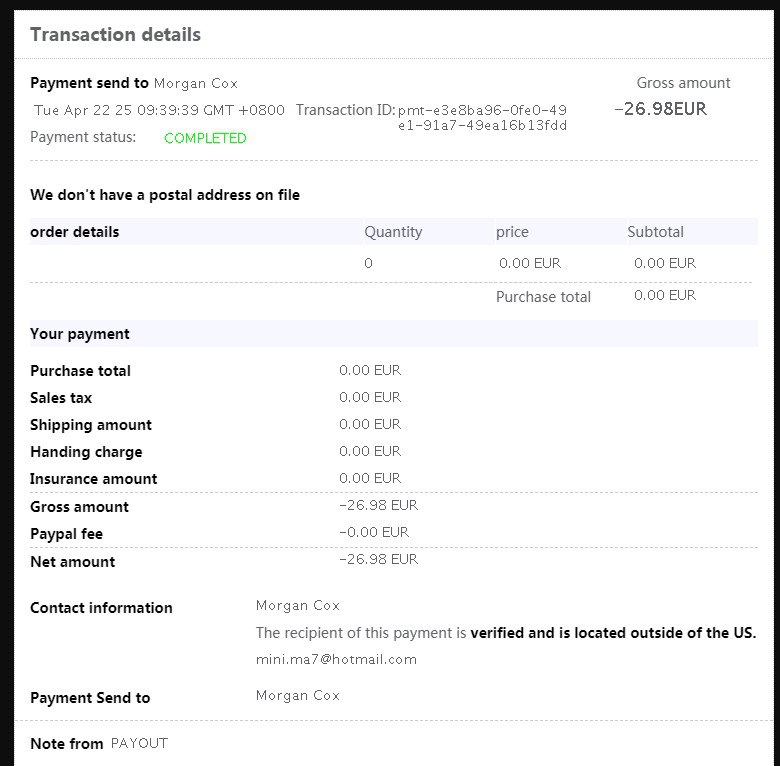
Task: Click the COMPLETED payment status
Action: point(205,138)
